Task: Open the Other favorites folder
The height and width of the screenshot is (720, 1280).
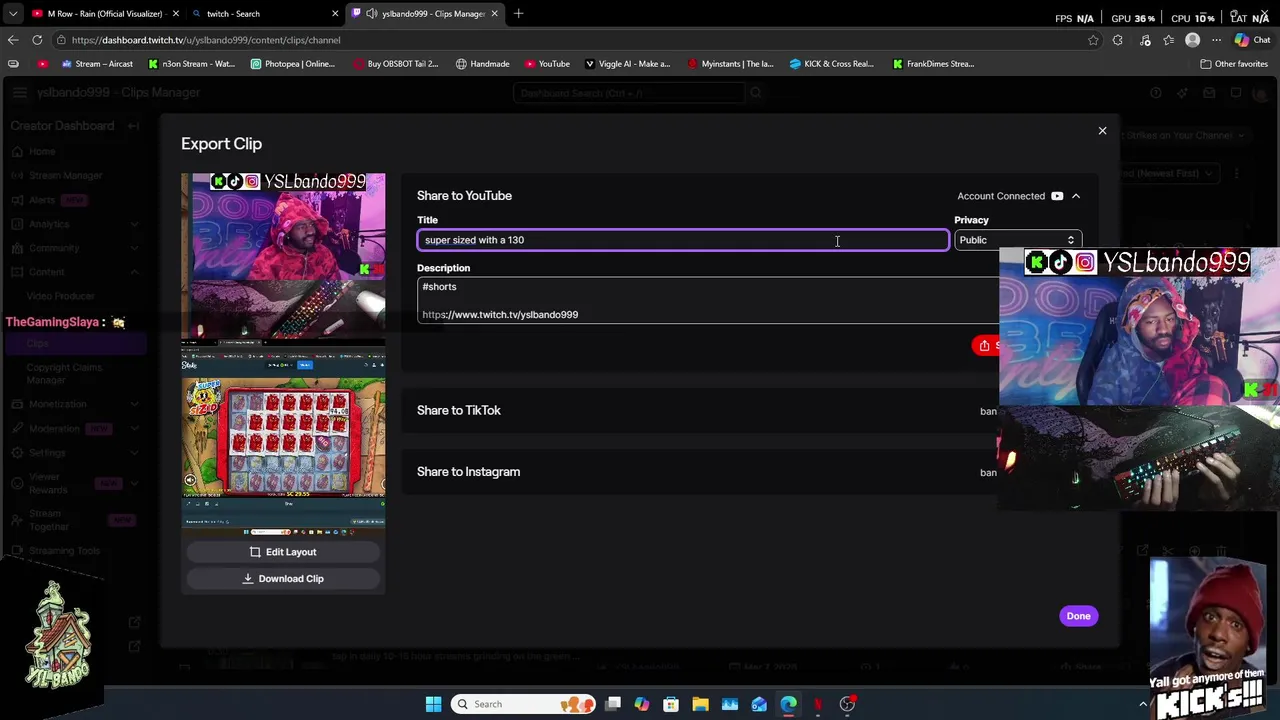Action: tap(1234, 64)
